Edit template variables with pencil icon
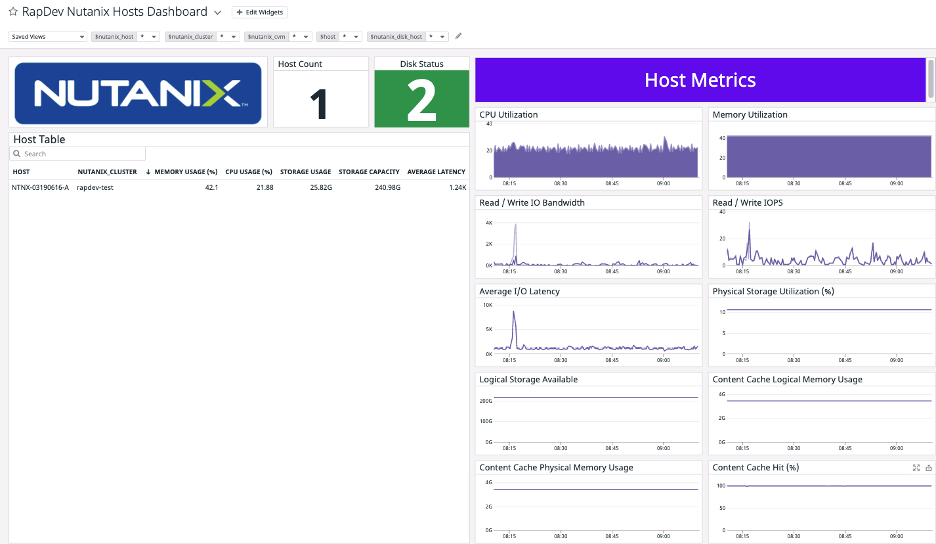936x544 pixels. (x=458, y=36)
